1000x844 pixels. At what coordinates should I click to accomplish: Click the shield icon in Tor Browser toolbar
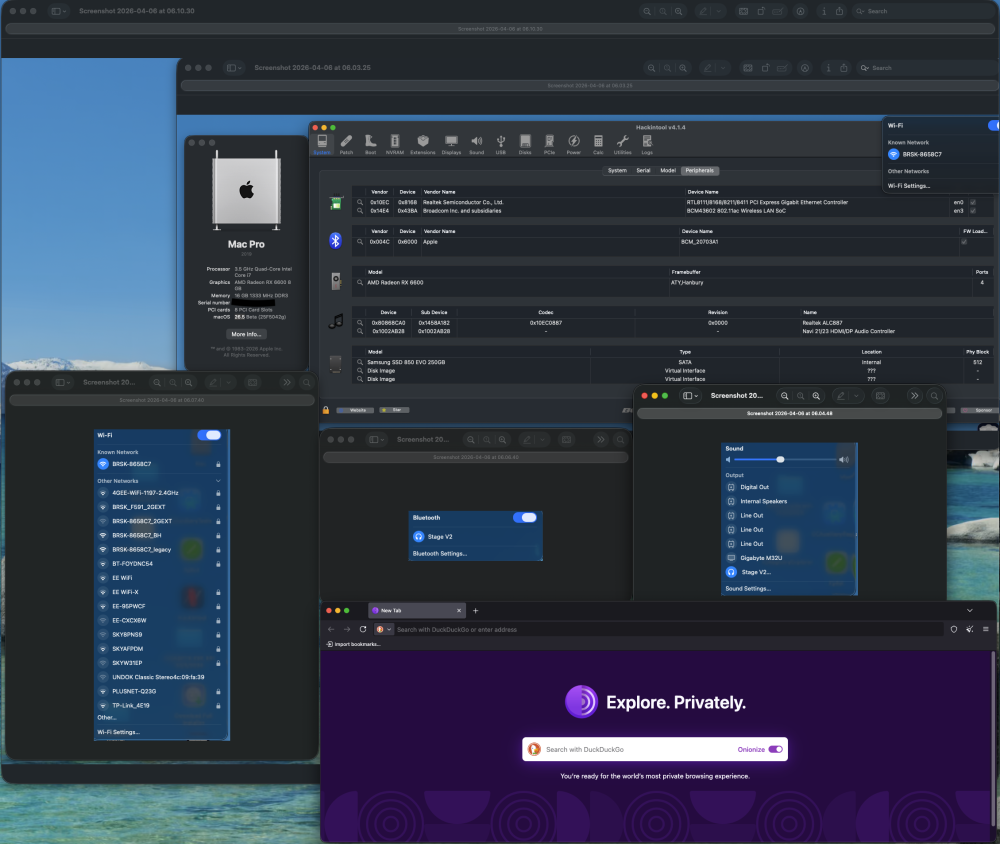(953, 629)
